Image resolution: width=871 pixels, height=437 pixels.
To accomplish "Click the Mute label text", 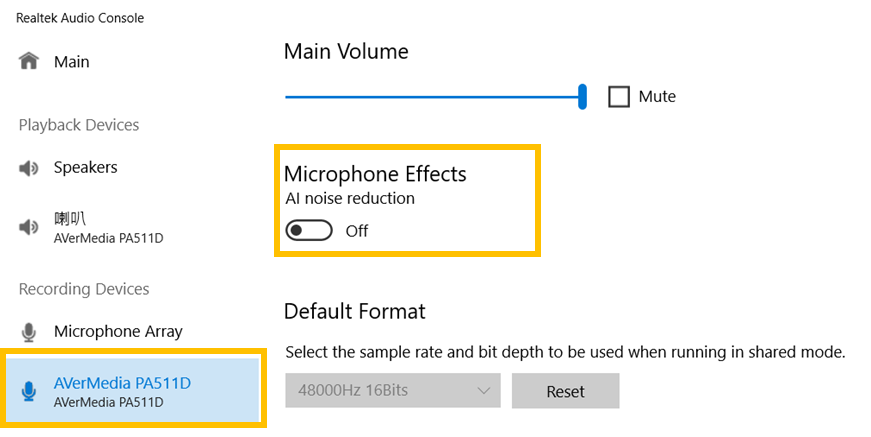I will [657, 97].
